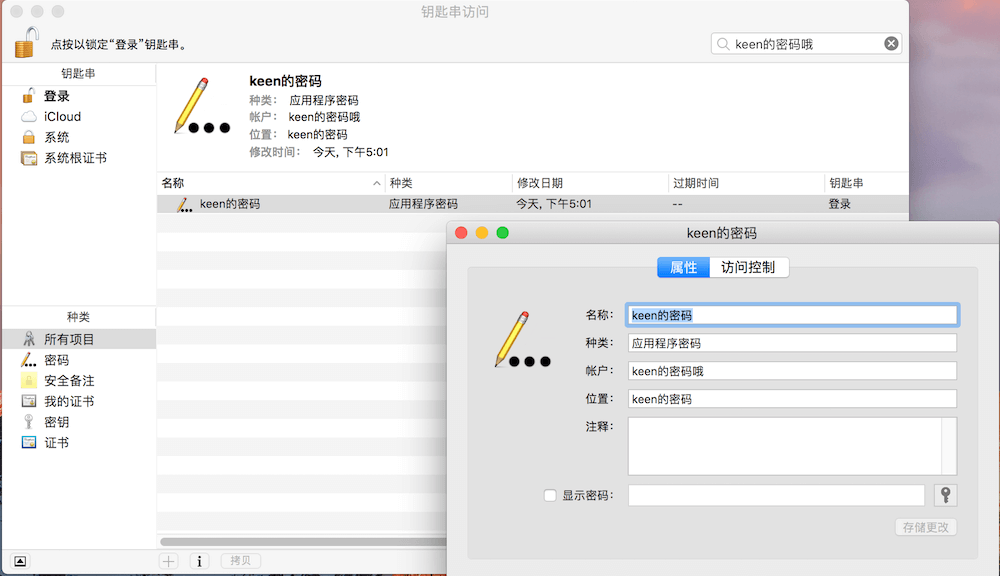Select the iCloud keychain in sidebar
The image size is (1000, 576).
click(x=62, y=117)
